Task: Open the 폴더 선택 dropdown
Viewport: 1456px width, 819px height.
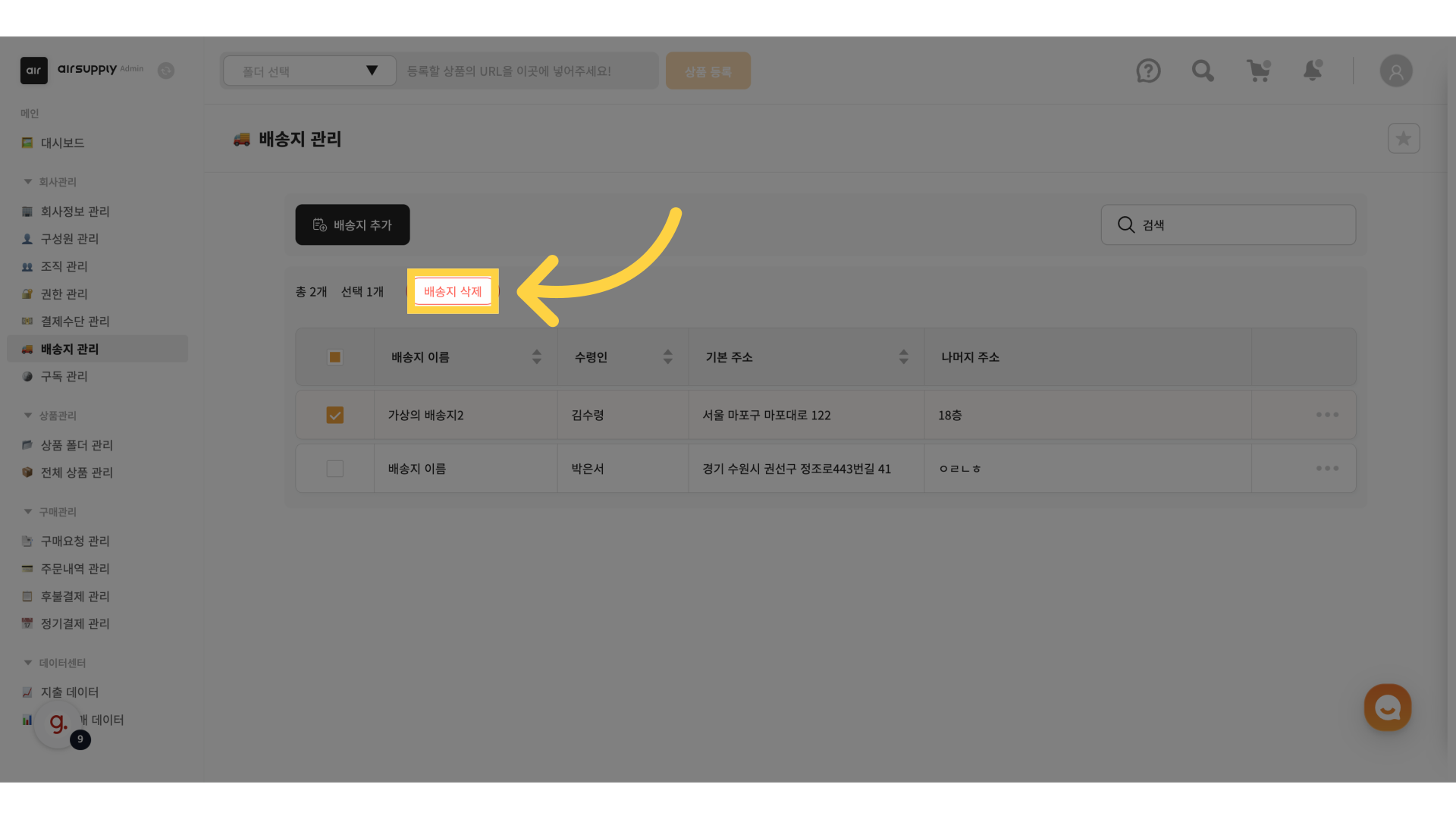Action: click(x=309, y=71)
